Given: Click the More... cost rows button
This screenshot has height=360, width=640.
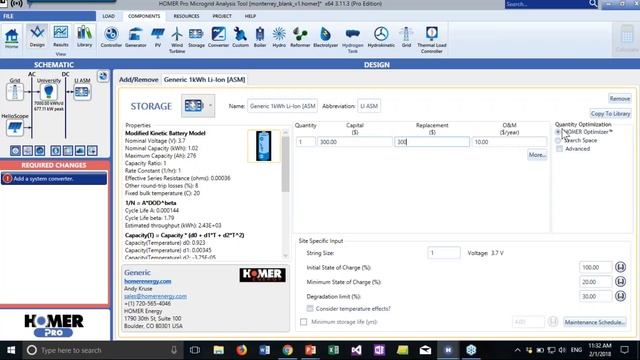Looking at the screenshot, I should click(537, 155).
